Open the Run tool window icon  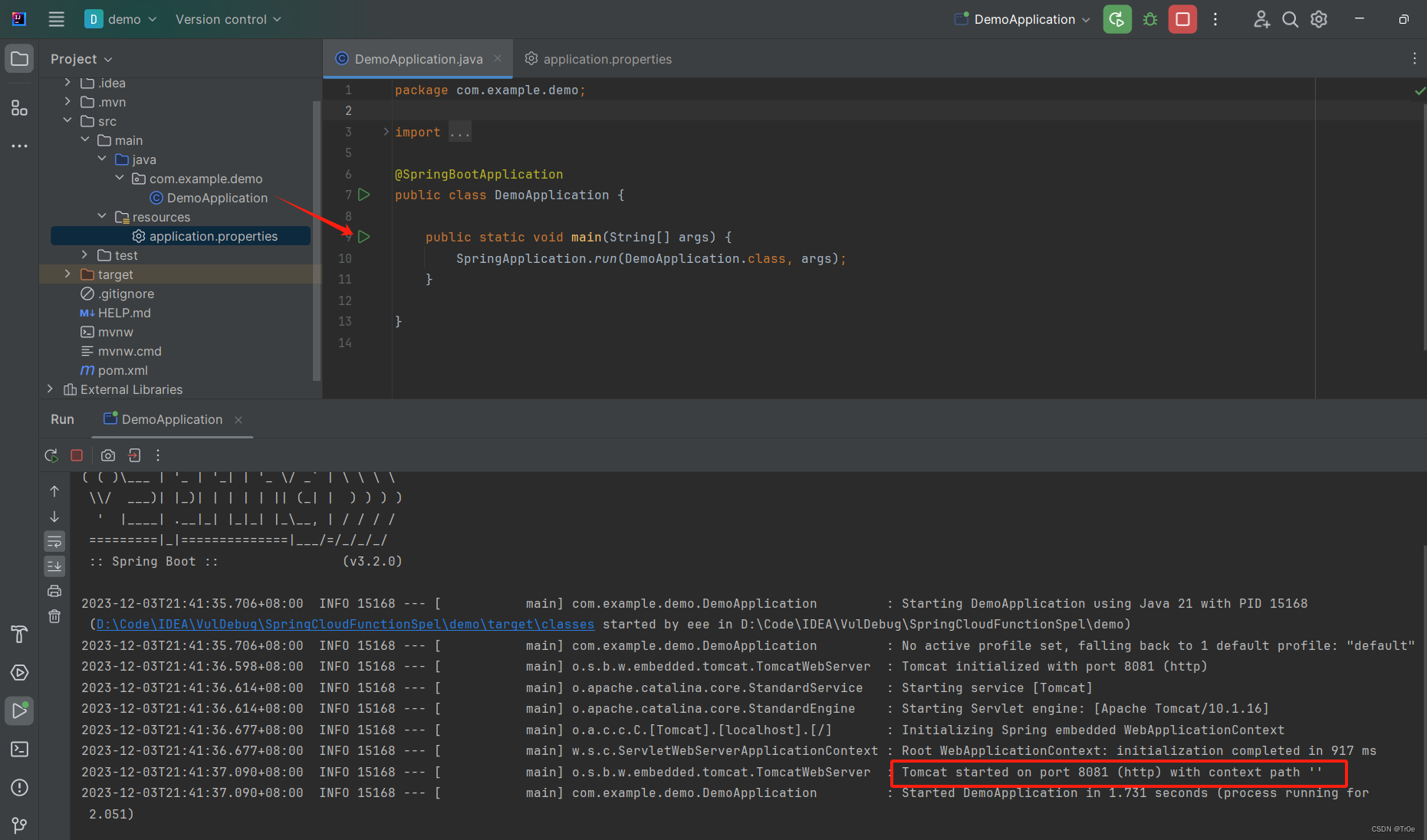pos(19,710)
